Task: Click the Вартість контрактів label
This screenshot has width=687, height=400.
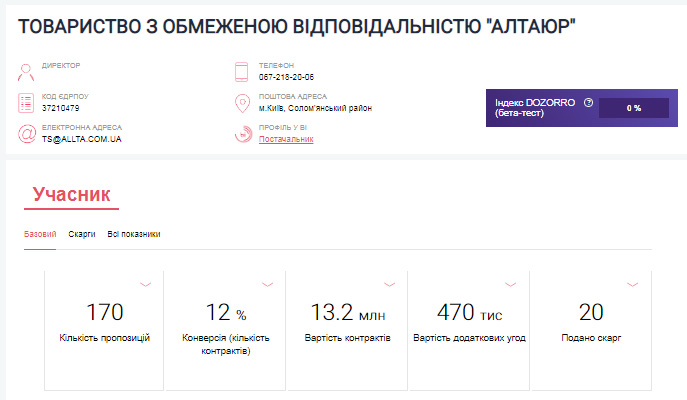Action: coord(347,338)
